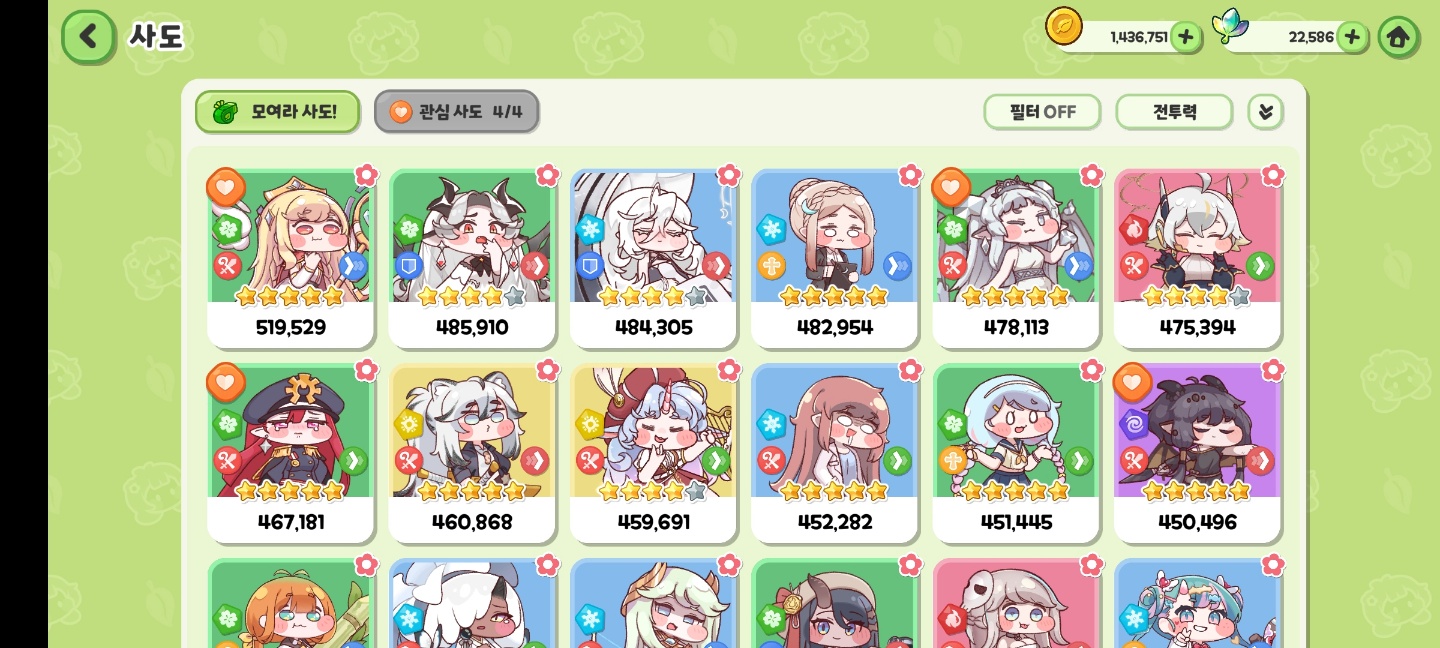The height and width of the screenshot is (648, 1440).
Task: Add gold coins with the plus icon
Action: 1185,37
